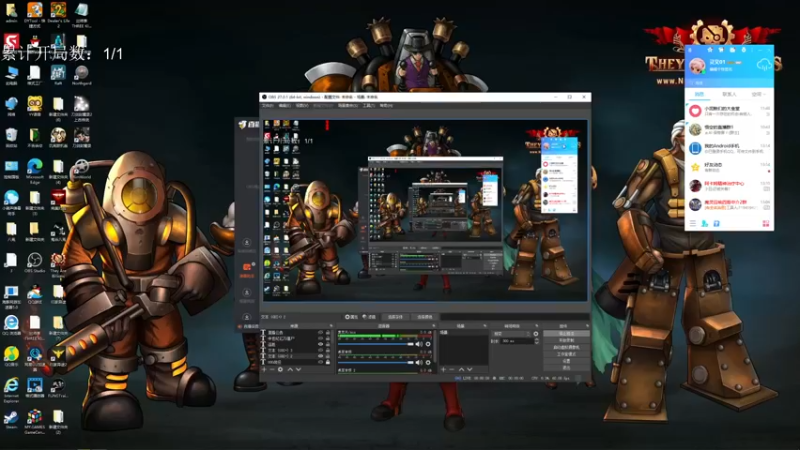Screen dimensions: 800x450
Task: Open the Steam desktop icon
Action: 11,420
